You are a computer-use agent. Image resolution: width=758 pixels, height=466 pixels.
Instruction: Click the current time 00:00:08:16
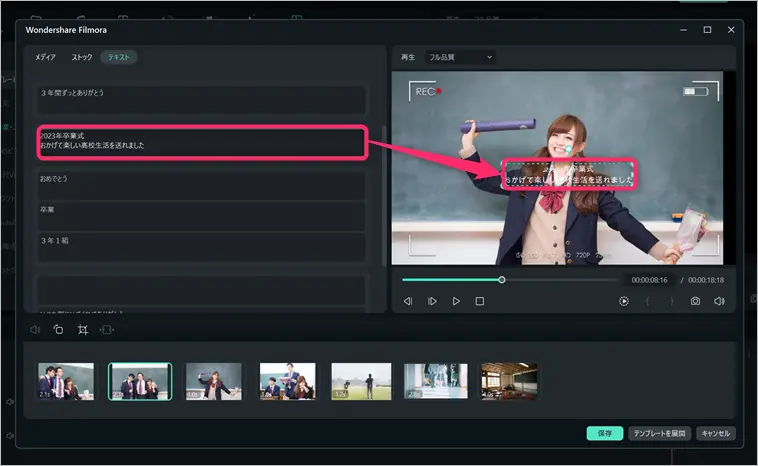649,280
